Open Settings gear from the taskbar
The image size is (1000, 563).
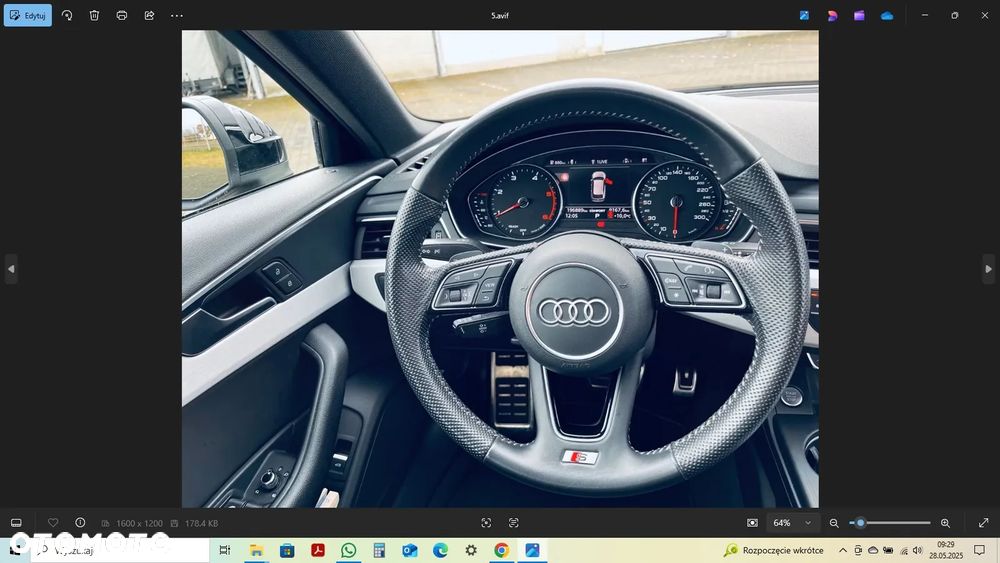[x=471, y=550]
